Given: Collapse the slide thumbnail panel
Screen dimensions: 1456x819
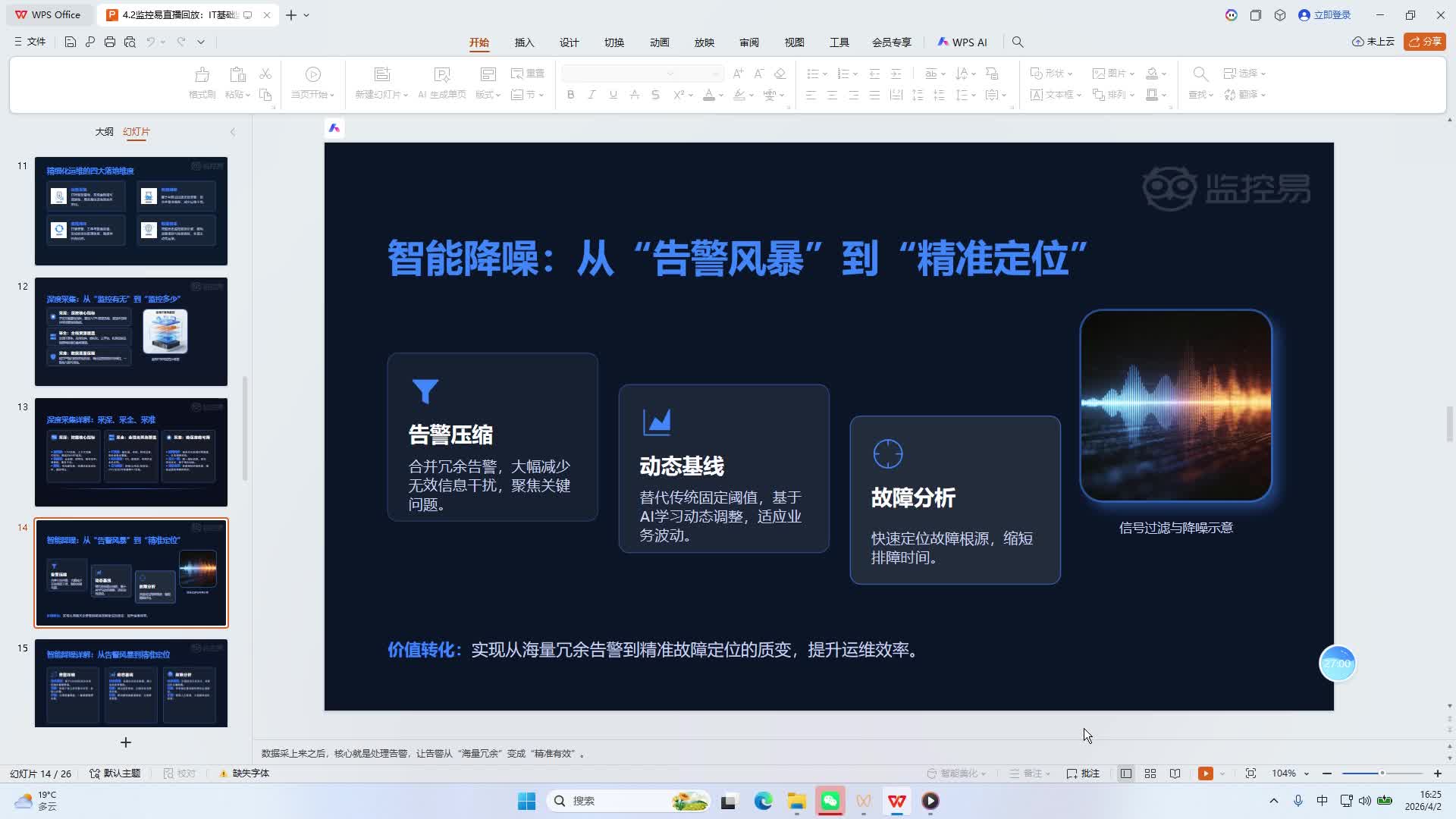Looking at the screenshot, I should [233, 132].
